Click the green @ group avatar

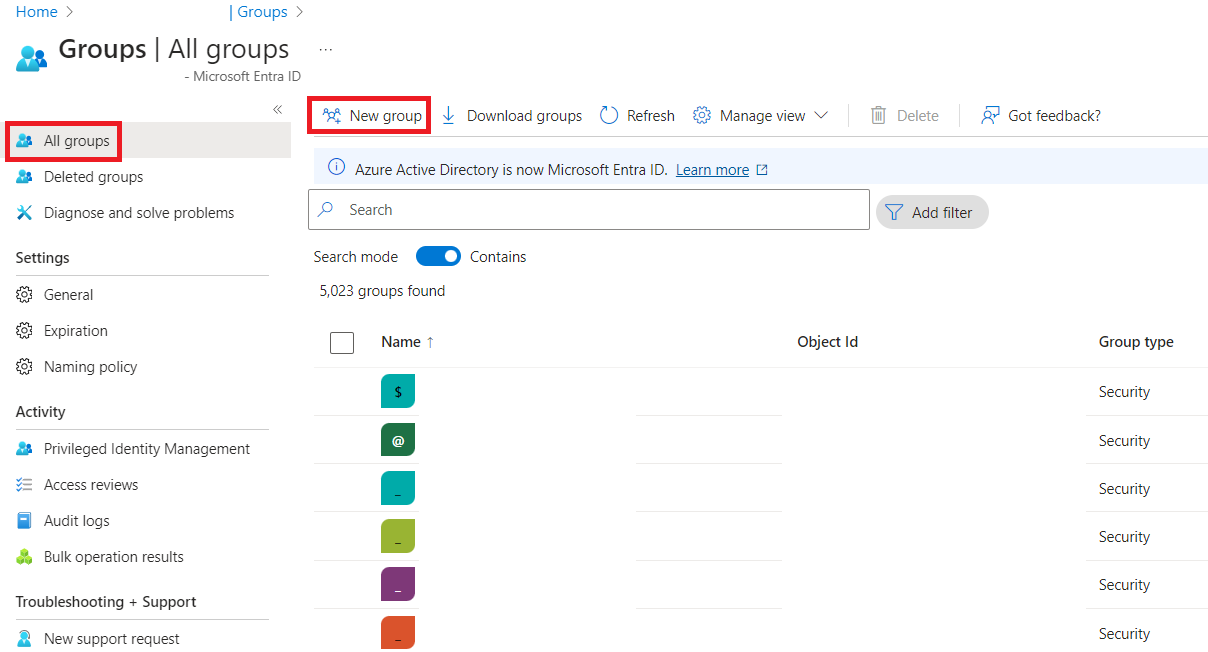[398, 439]
